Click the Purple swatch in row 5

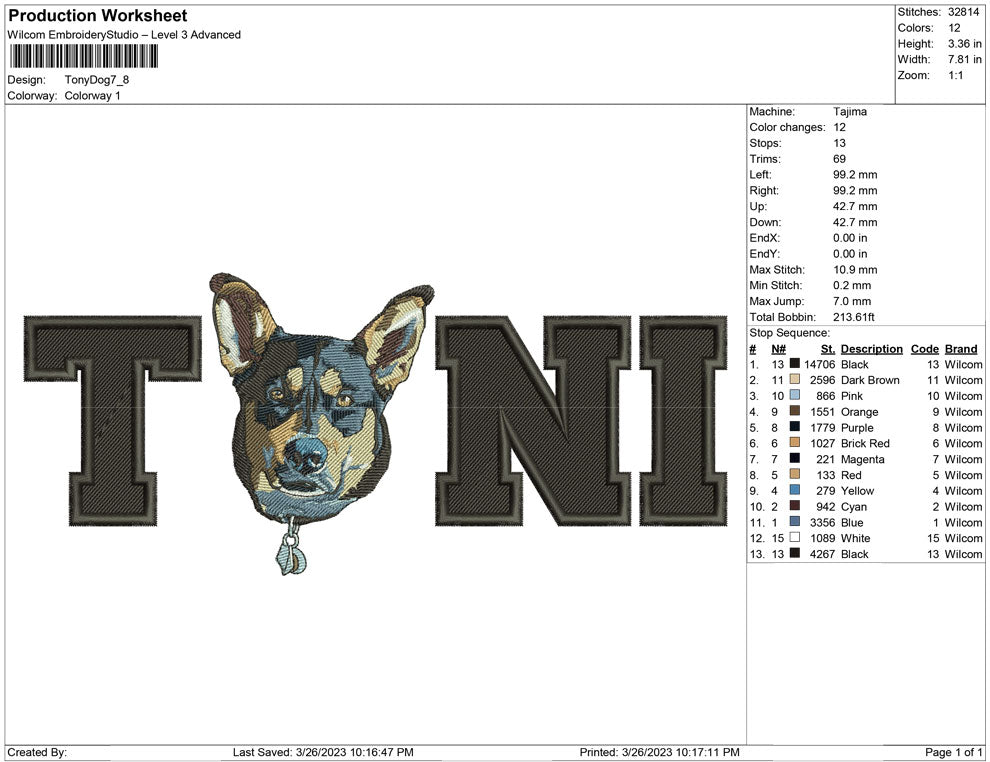tap(794, 427)
